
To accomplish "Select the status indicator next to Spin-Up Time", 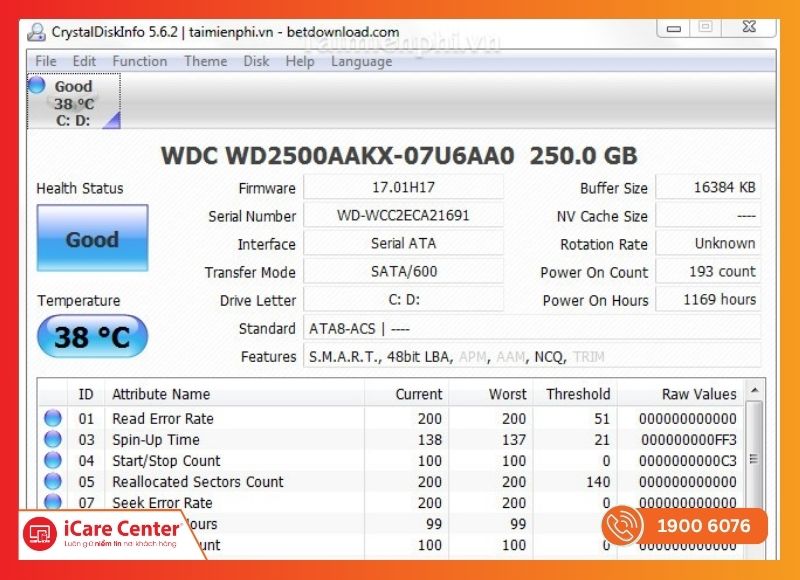I will (x=53, y=439).
